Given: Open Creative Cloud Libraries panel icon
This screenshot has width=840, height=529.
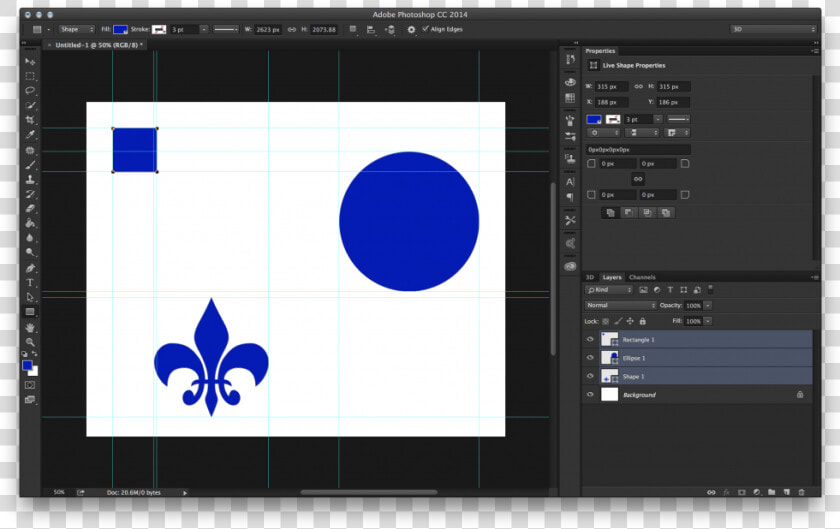Looking at the screenshot, I should pyautogui.click(x=570, y=266).
